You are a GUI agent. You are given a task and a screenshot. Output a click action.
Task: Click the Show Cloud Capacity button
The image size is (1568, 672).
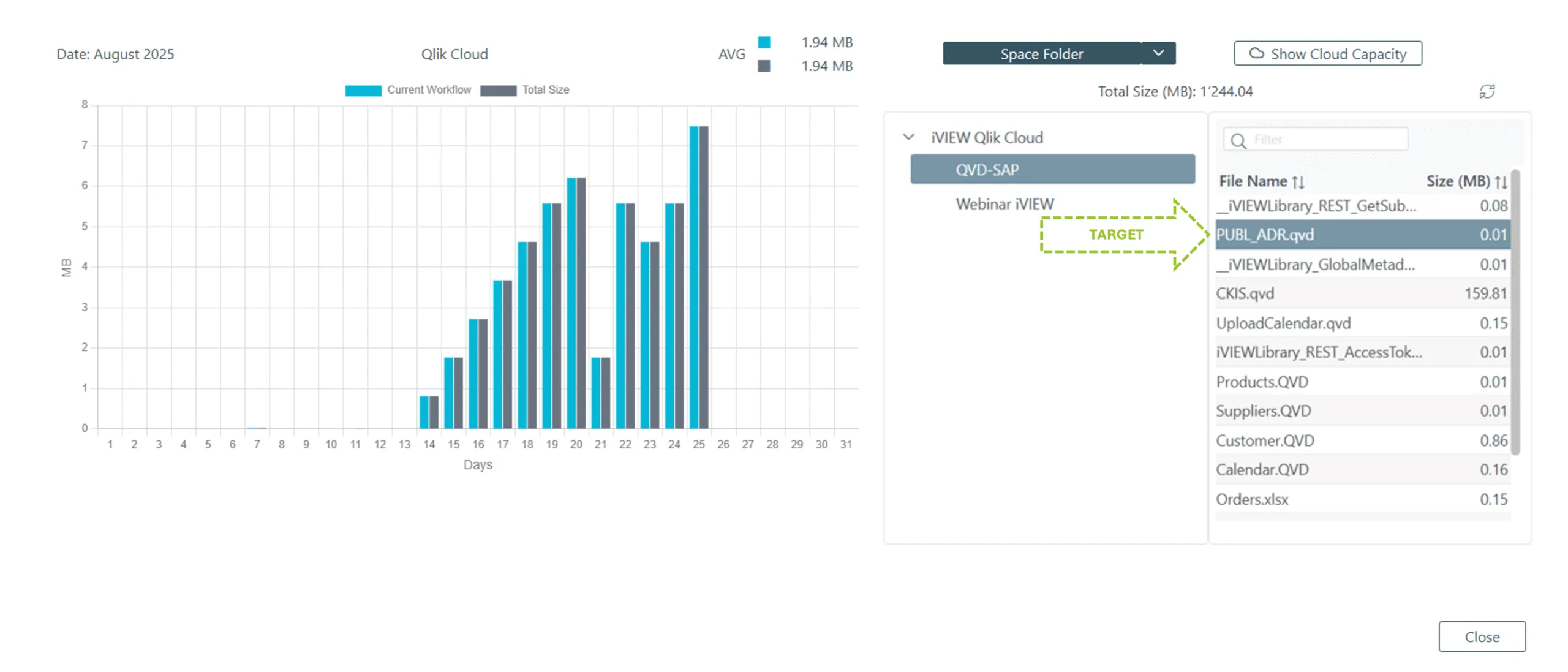point(1327,53)
